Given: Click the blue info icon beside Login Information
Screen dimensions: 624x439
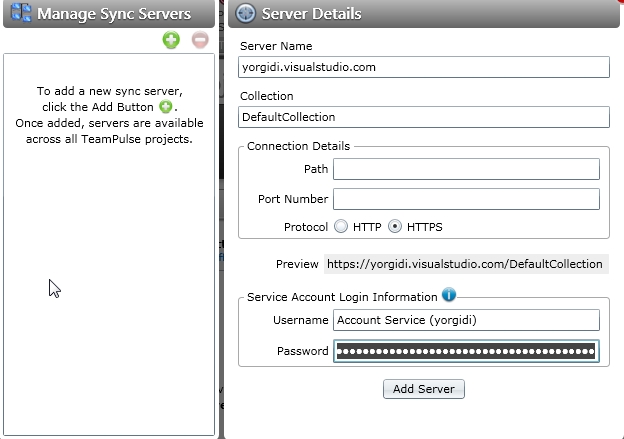Looking at the screenshot, I should [449, 295].
